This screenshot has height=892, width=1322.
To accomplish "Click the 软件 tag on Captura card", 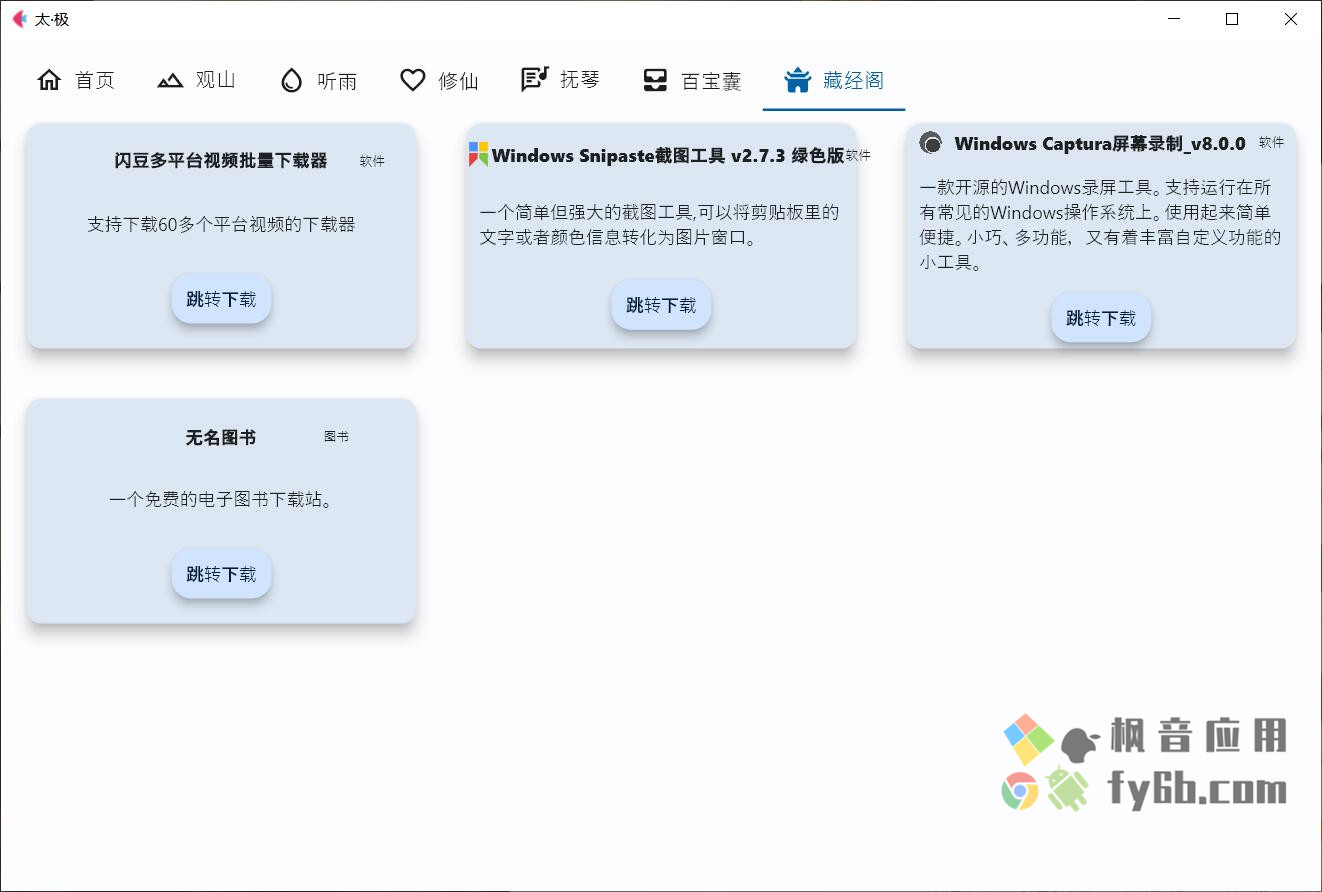I will (1271, 143).
